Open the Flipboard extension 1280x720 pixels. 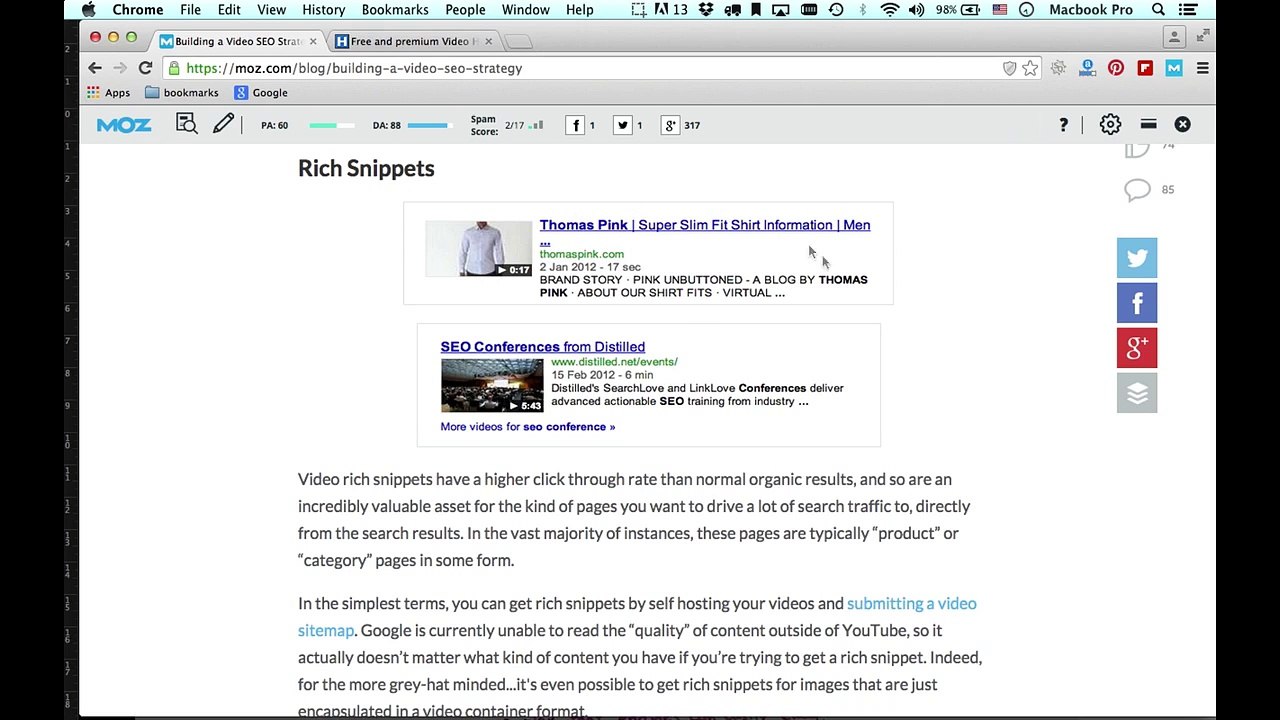(x=1145, y=68)
